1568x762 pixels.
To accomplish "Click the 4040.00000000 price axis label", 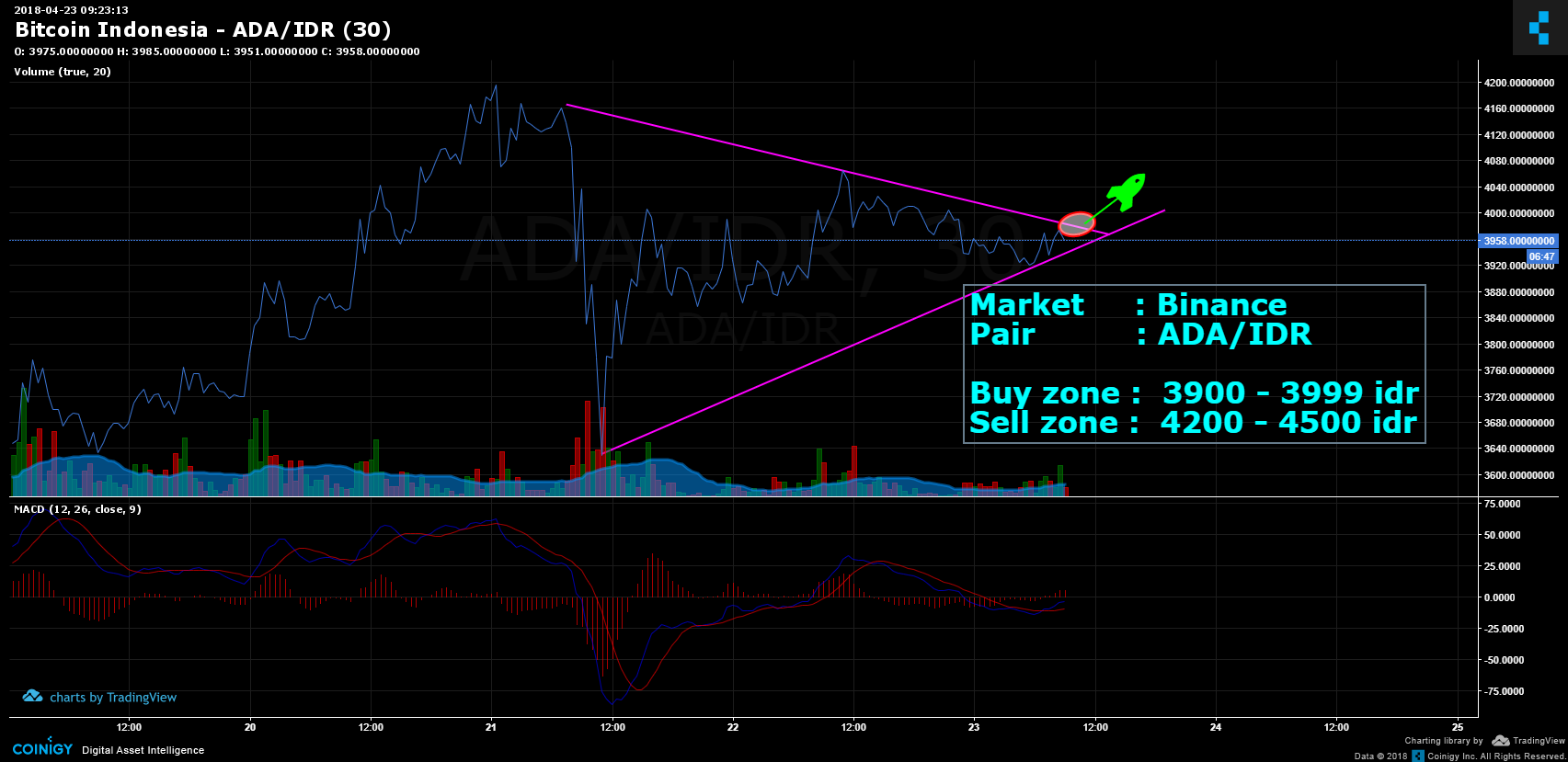I will coord(1518,188).
